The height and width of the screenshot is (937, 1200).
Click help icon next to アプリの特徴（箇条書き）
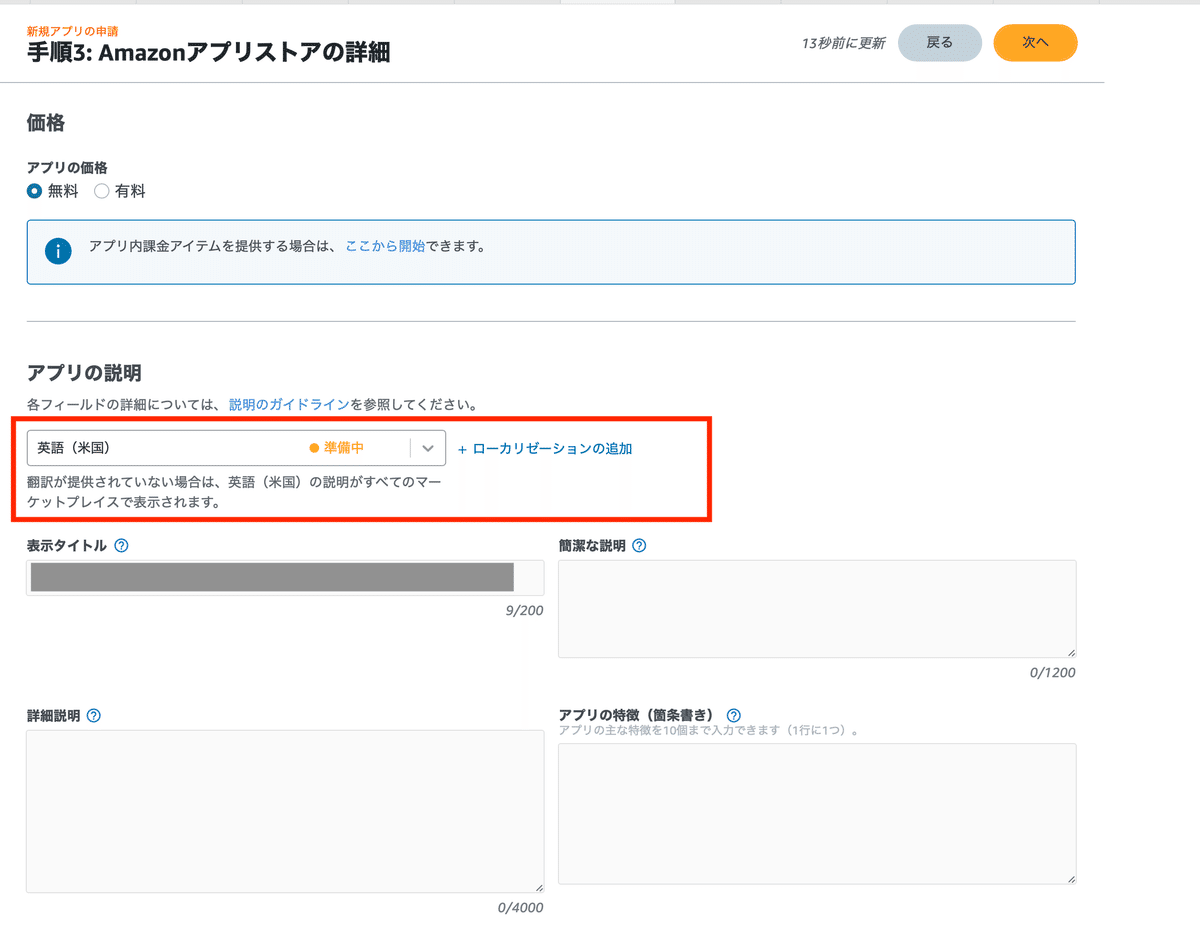[x=733, y=716]
